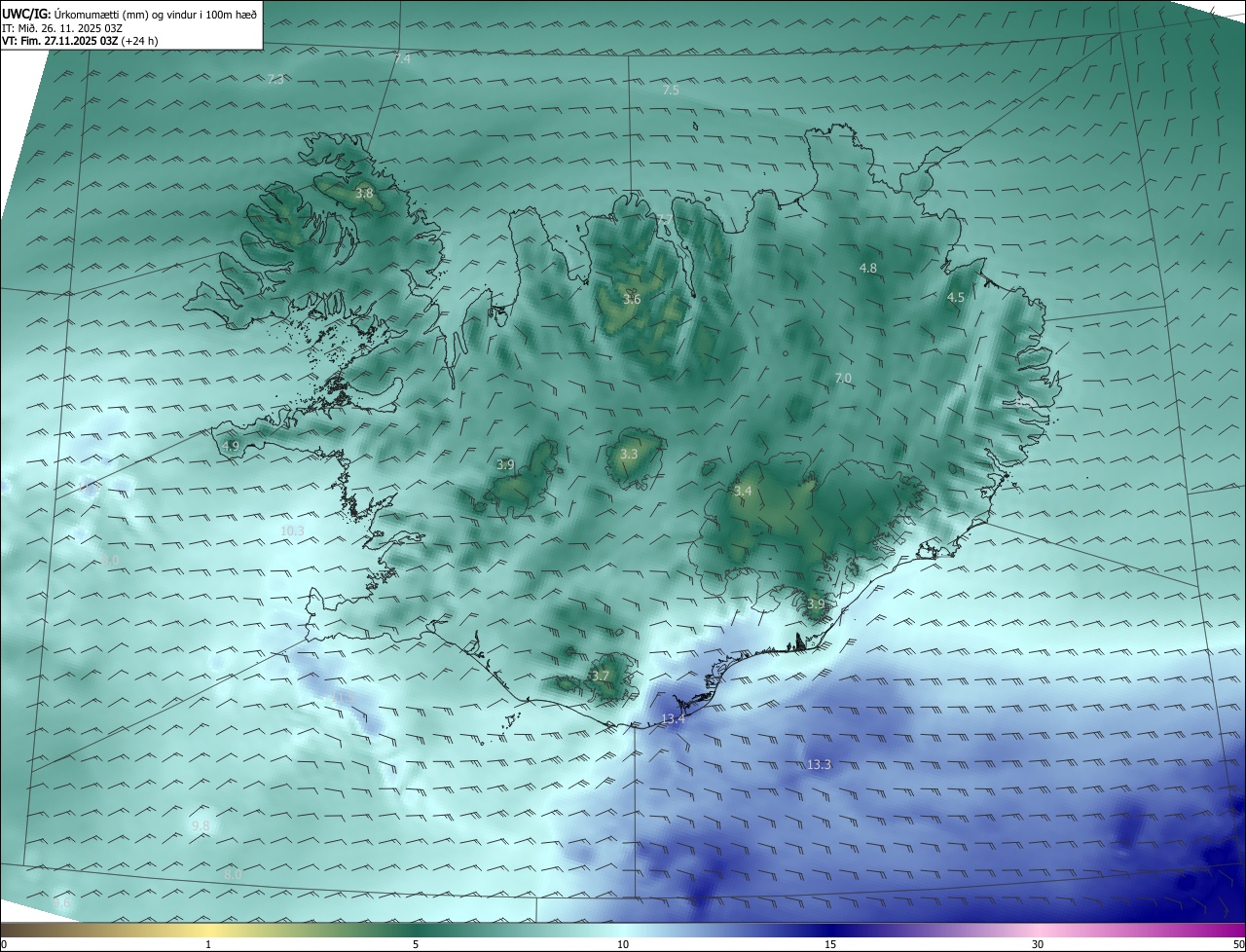This screenshot has height=952, width=1246.
Task: Click the colorbar tick label 10
Action: click(x=623, y=944)
